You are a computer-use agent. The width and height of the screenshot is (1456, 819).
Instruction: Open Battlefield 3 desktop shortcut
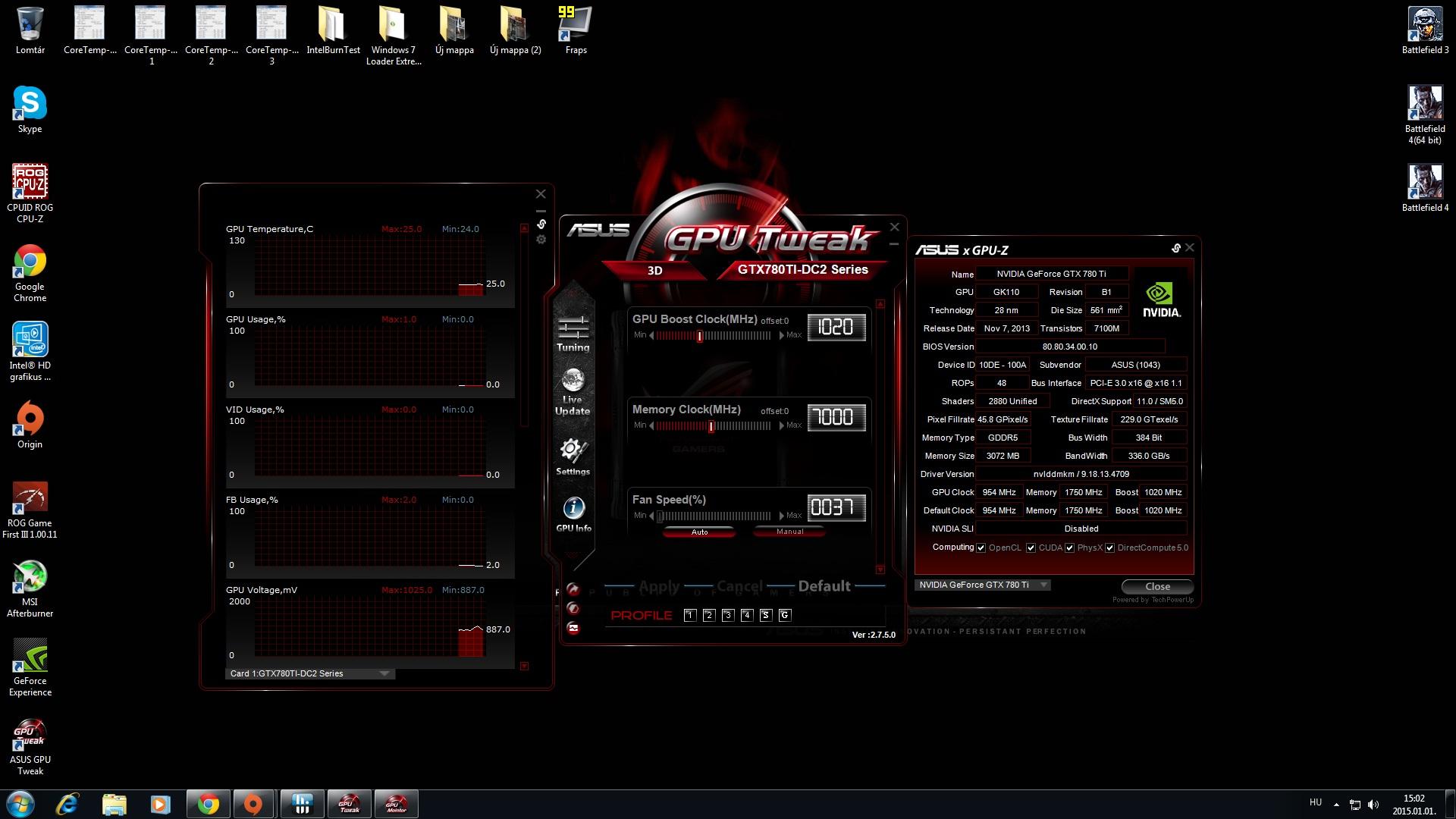(x=1425, y=30)
